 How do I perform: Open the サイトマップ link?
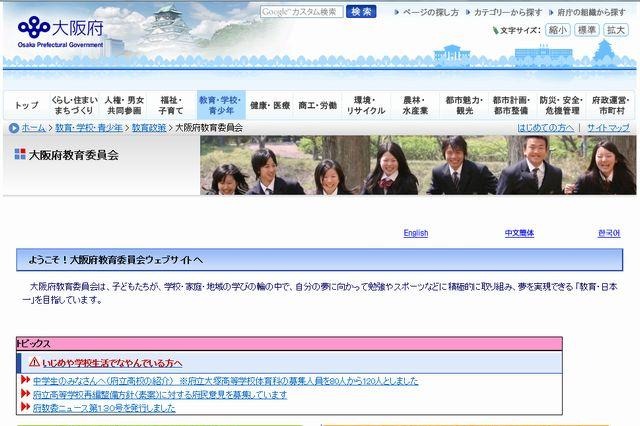point(608,129)
